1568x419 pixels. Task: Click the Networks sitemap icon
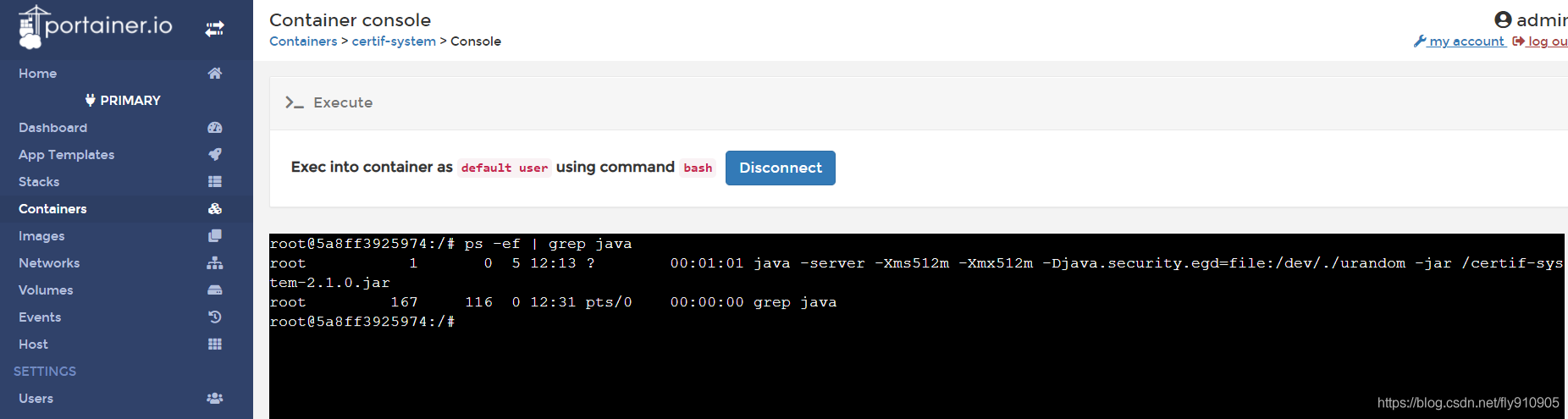(x=215, y=263)
